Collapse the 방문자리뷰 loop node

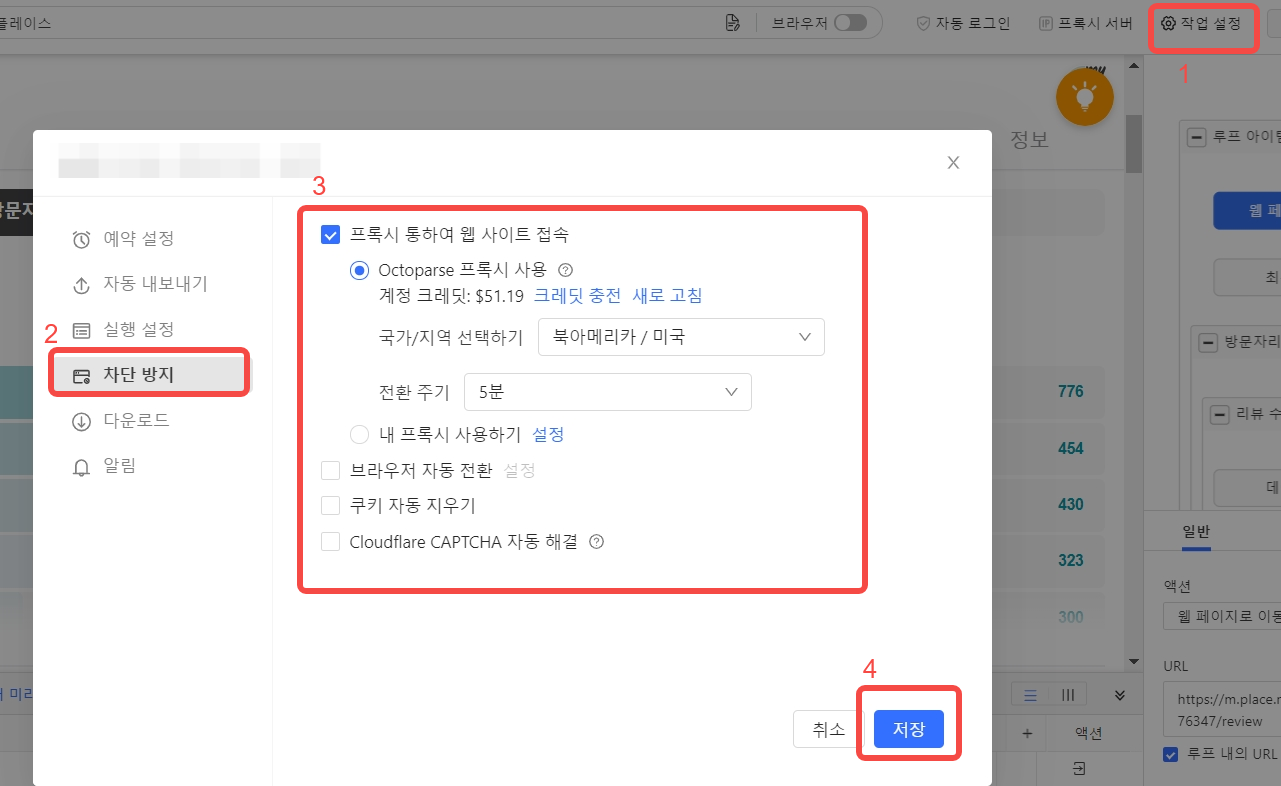pos(1208,342)
